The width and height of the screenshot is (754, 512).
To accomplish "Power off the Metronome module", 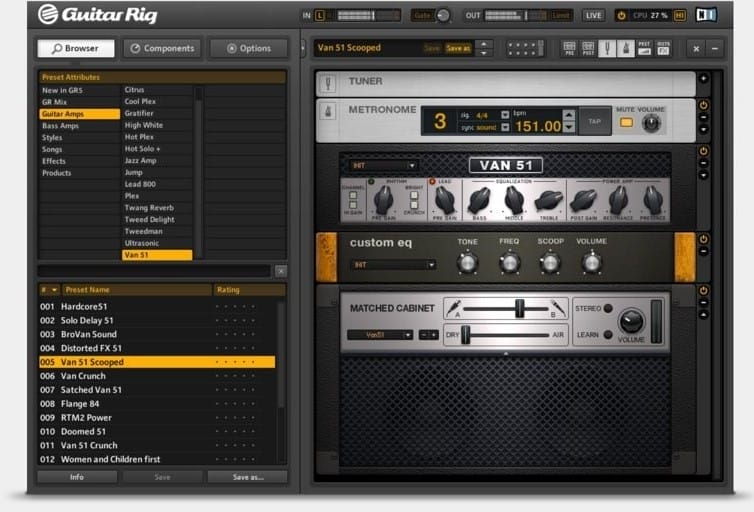I will (x=704, y=105).
